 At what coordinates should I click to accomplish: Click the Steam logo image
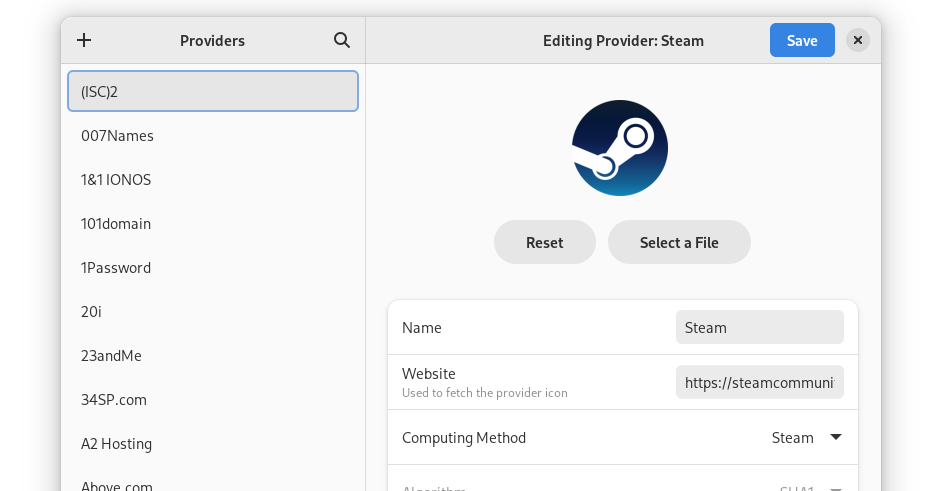coord(620,148)
